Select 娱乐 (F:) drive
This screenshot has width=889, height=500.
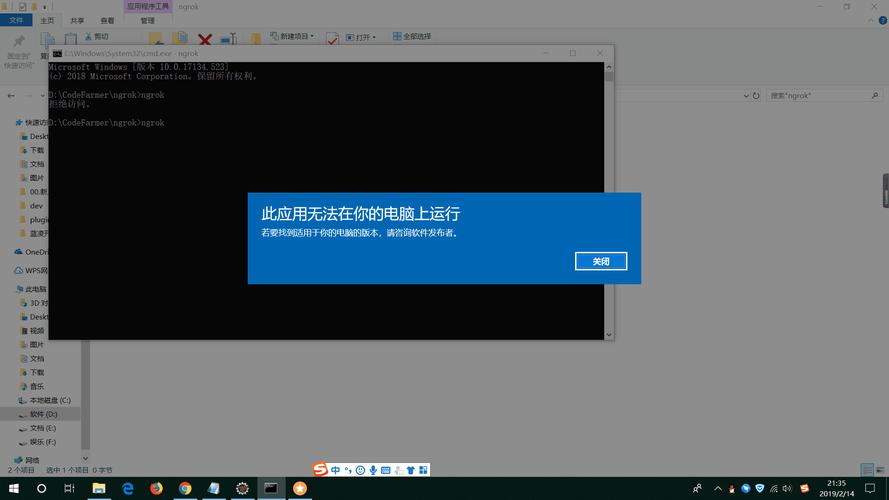(37, 442)
